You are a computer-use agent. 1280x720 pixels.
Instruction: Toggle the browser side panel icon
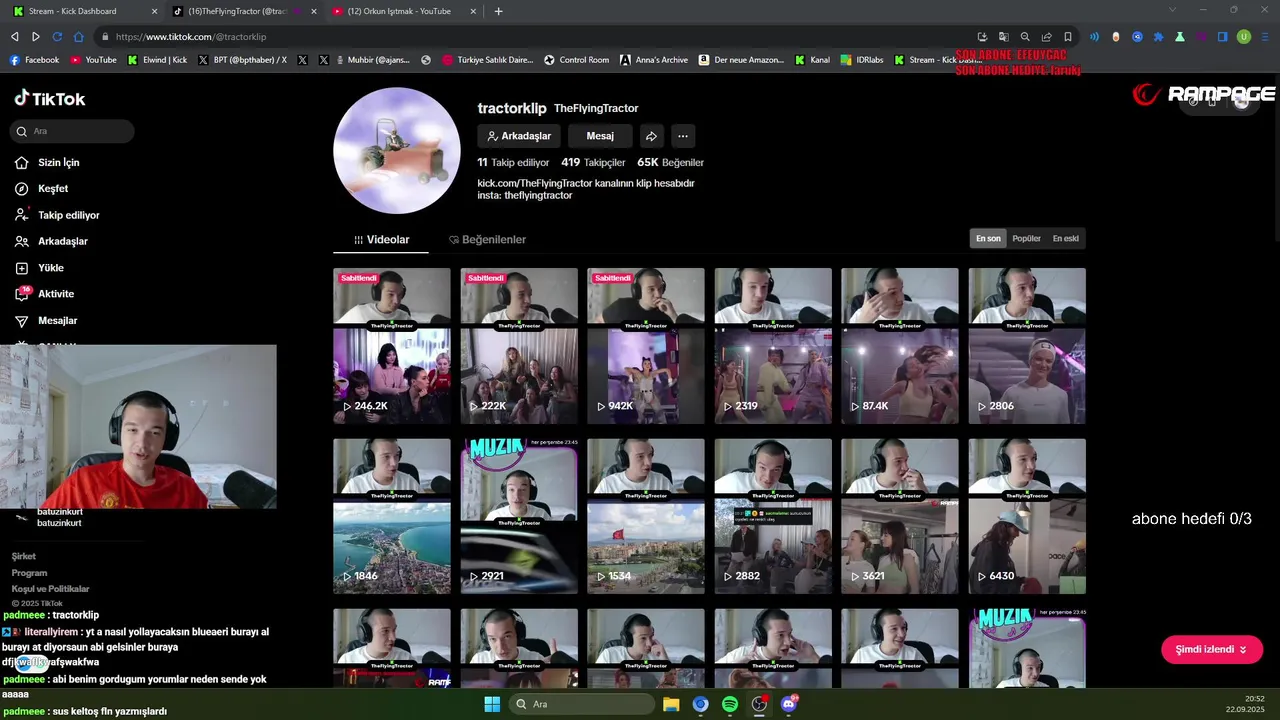1222,37
